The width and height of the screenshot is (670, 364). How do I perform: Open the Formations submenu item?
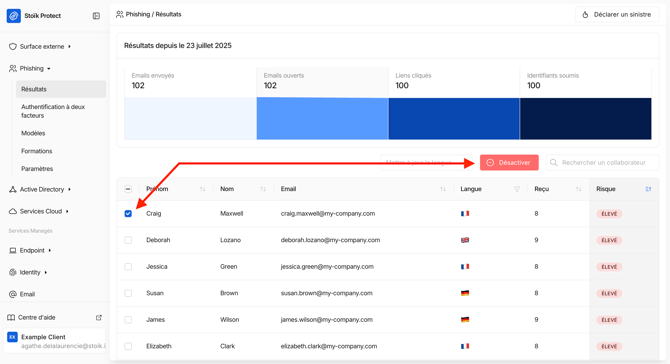(x=37, y=151)
